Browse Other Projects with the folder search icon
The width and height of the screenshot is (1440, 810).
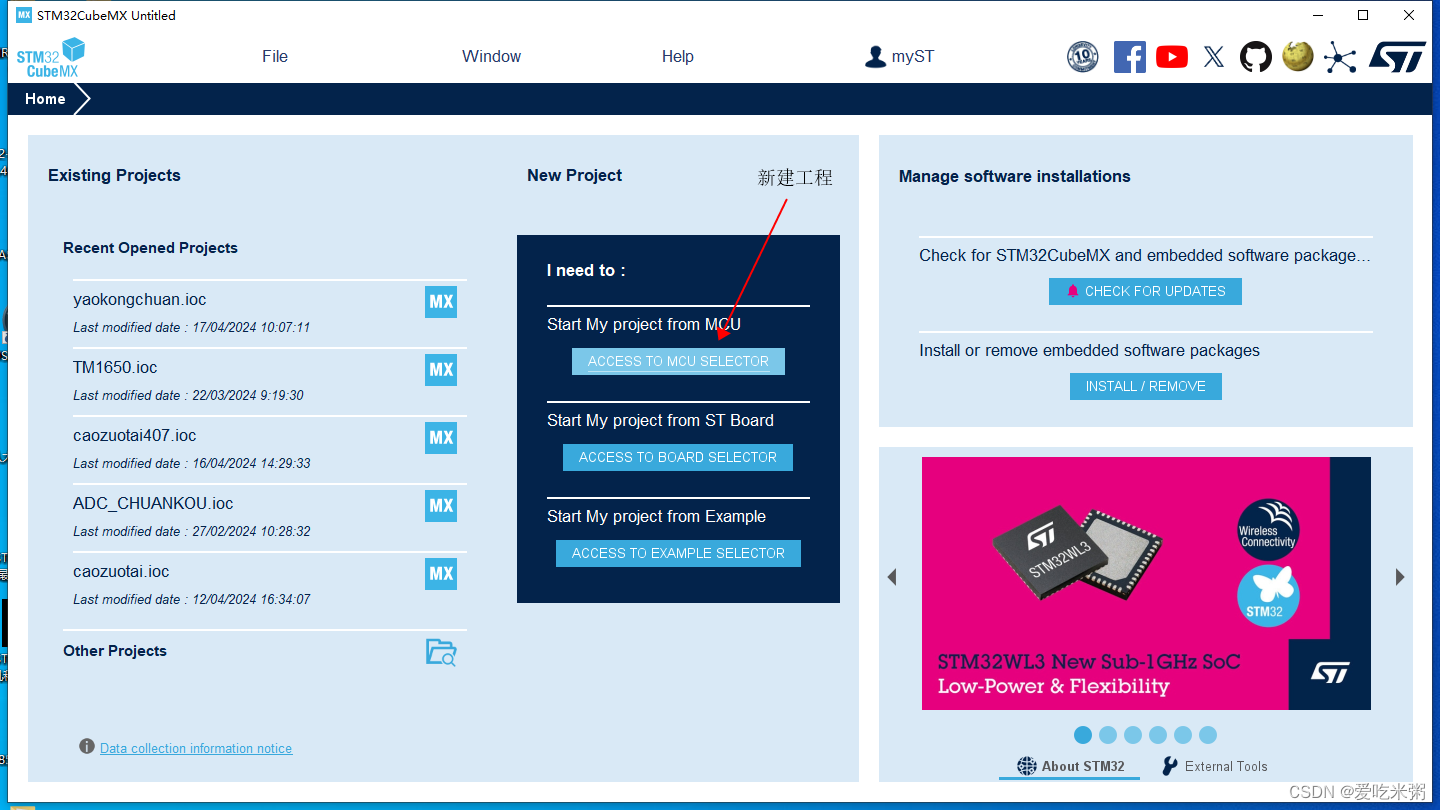coord(441,653)
